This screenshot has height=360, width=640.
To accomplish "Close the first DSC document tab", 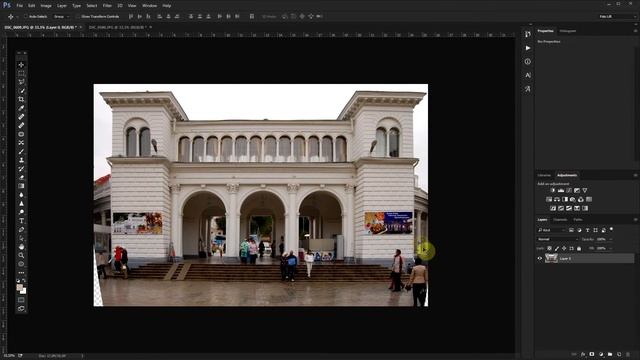I will (81, 27).
